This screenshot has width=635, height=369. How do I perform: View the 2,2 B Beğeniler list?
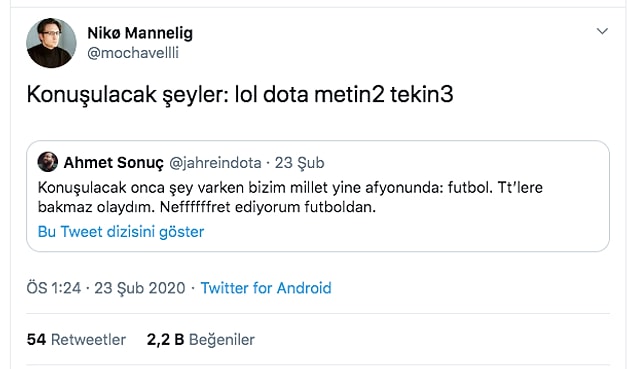200,339
